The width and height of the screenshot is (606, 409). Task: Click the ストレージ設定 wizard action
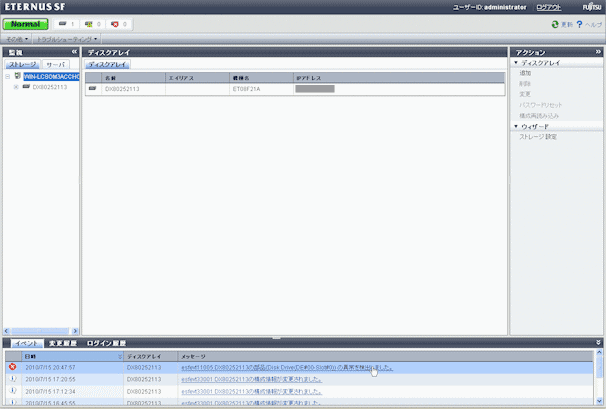pos(538,137)
